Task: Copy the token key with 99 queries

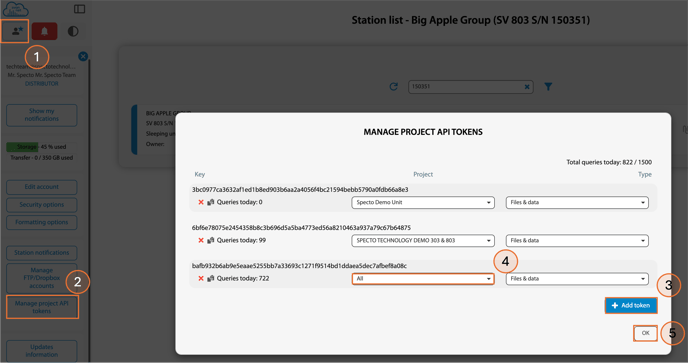Action: pos(211,241)
